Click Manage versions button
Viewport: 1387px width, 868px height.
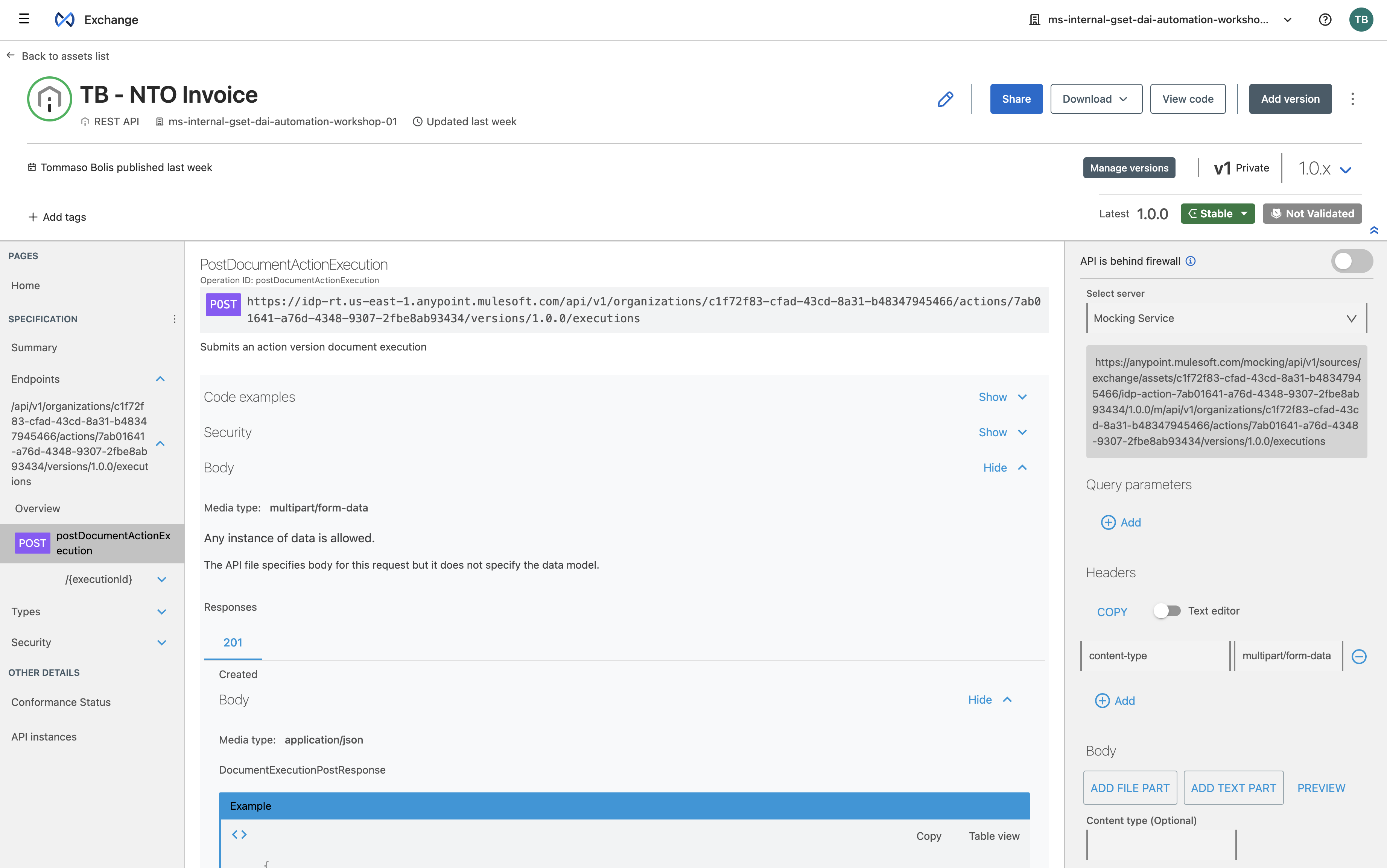pyautogui.click(x=1129, y=168)
